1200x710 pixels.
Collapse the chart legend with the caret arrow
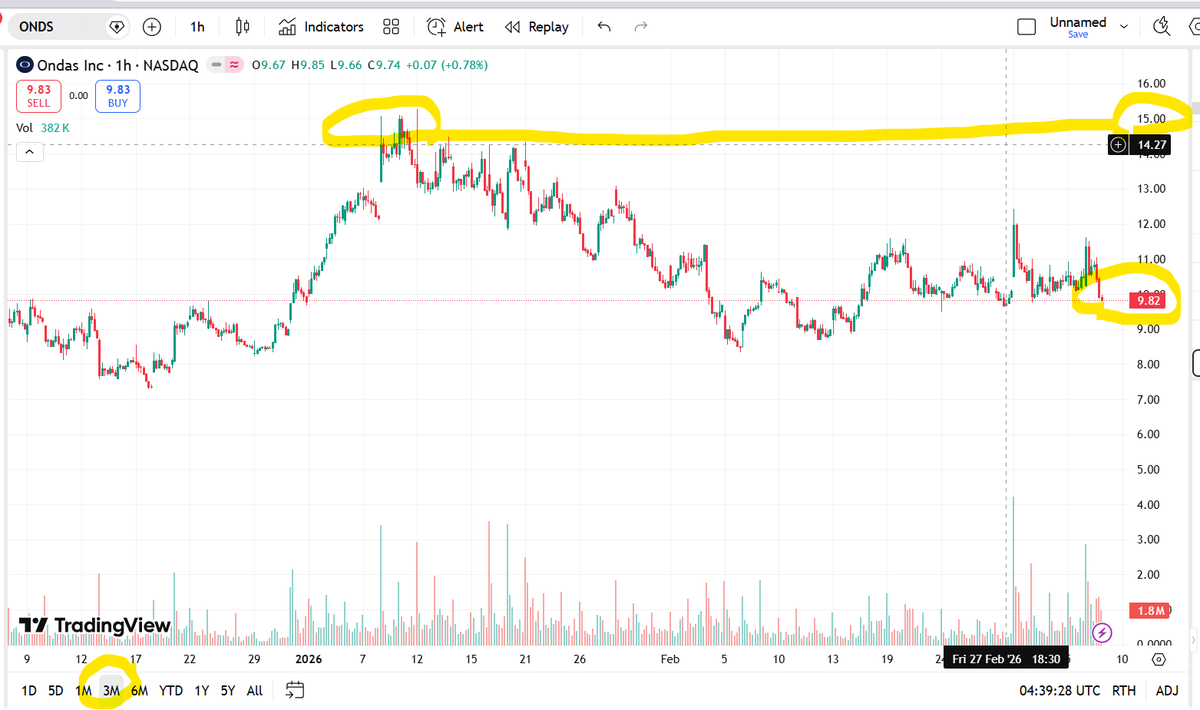(29, 151)
